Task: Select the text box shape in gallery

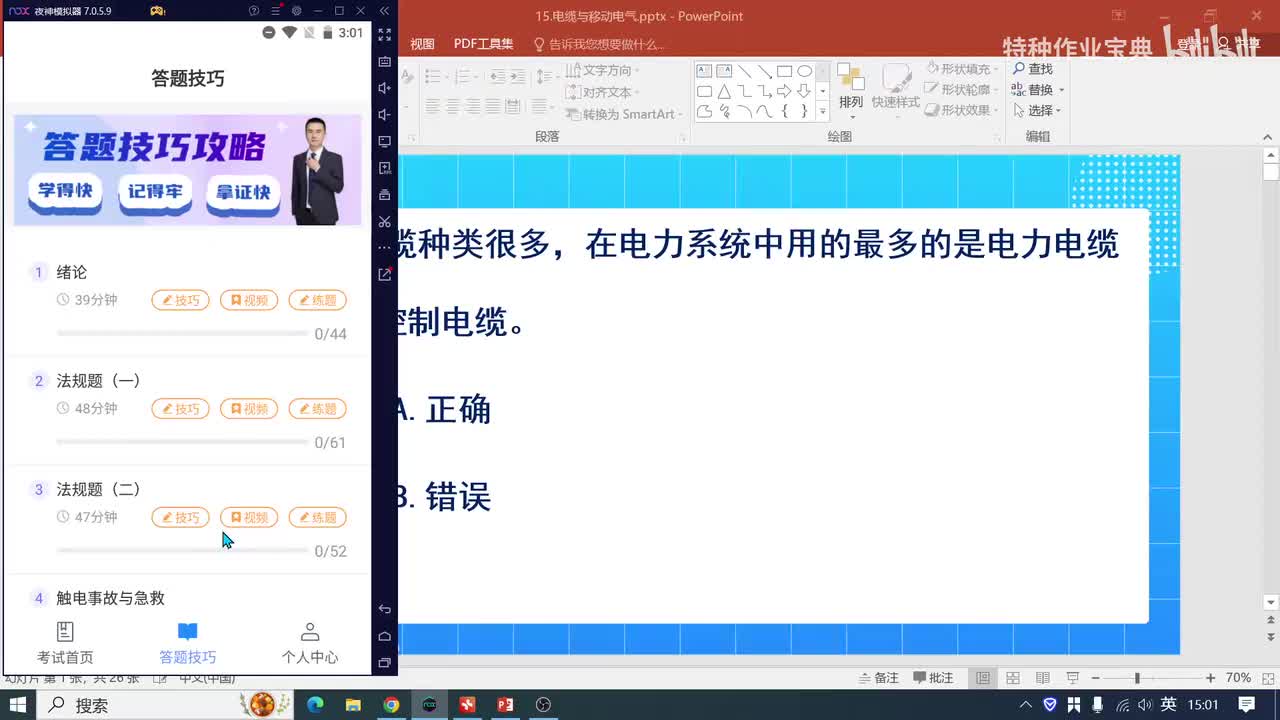Action: [704, 71]
